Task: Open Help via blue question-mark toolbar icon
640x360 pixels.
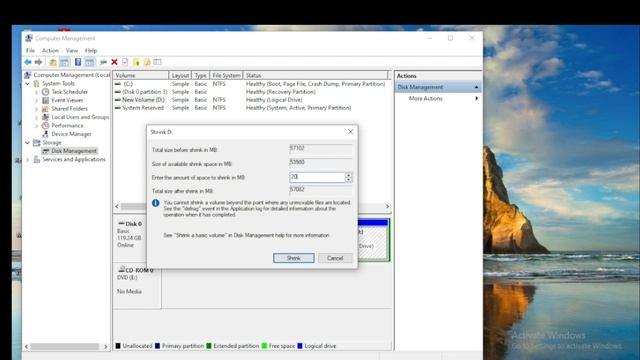Action: click(78, 62)
